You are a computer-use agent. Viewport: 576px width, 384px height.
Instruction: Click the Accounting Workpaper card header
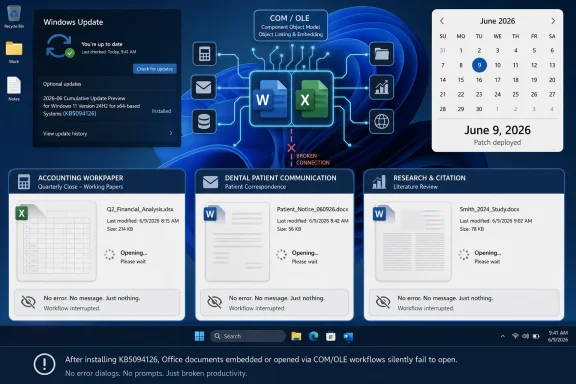[97, 182]
